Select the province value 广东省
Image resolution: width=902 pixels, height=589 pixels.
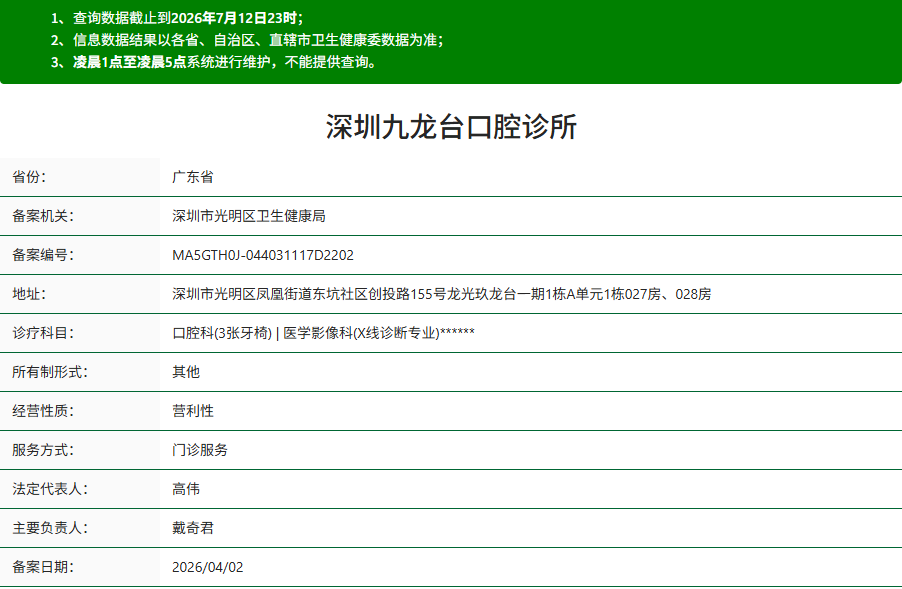tap(193, 177)
